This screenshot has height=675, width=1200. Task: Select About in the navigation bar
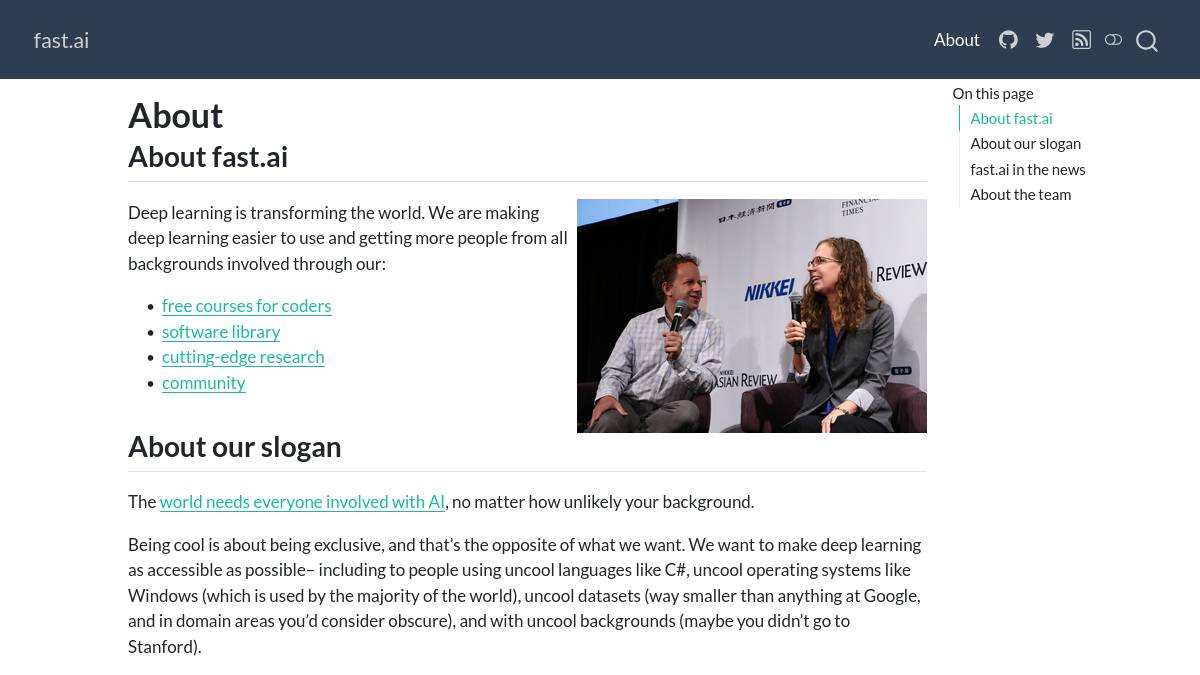pyautogui.click(x=956, y=40)
